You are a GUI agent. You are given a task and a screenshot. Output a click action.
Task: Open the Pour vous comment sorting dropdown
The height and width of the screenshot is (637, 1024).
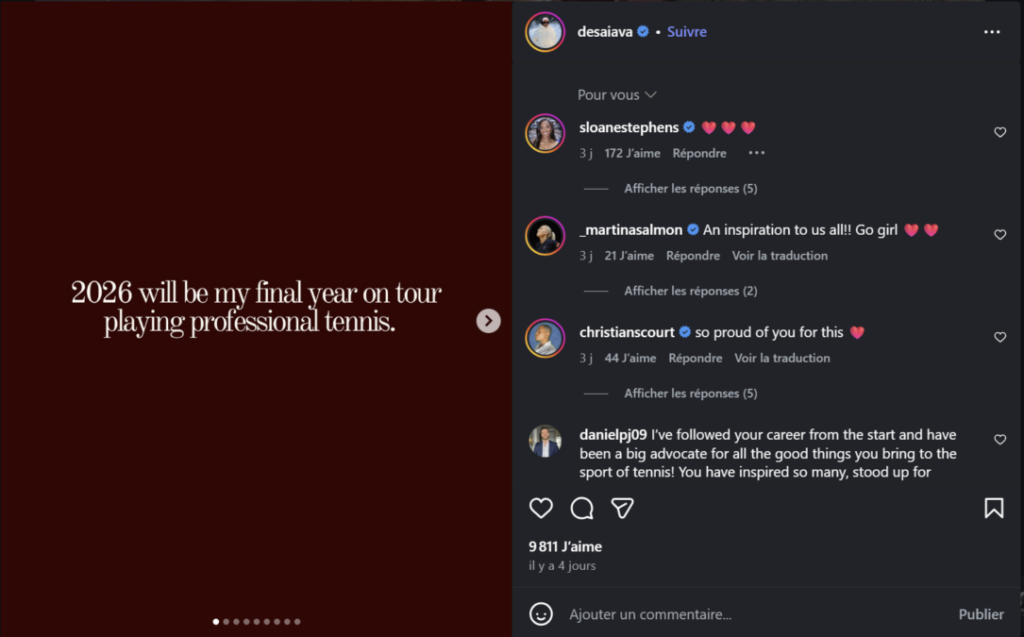pyautogui.click(x=616, y=95)
